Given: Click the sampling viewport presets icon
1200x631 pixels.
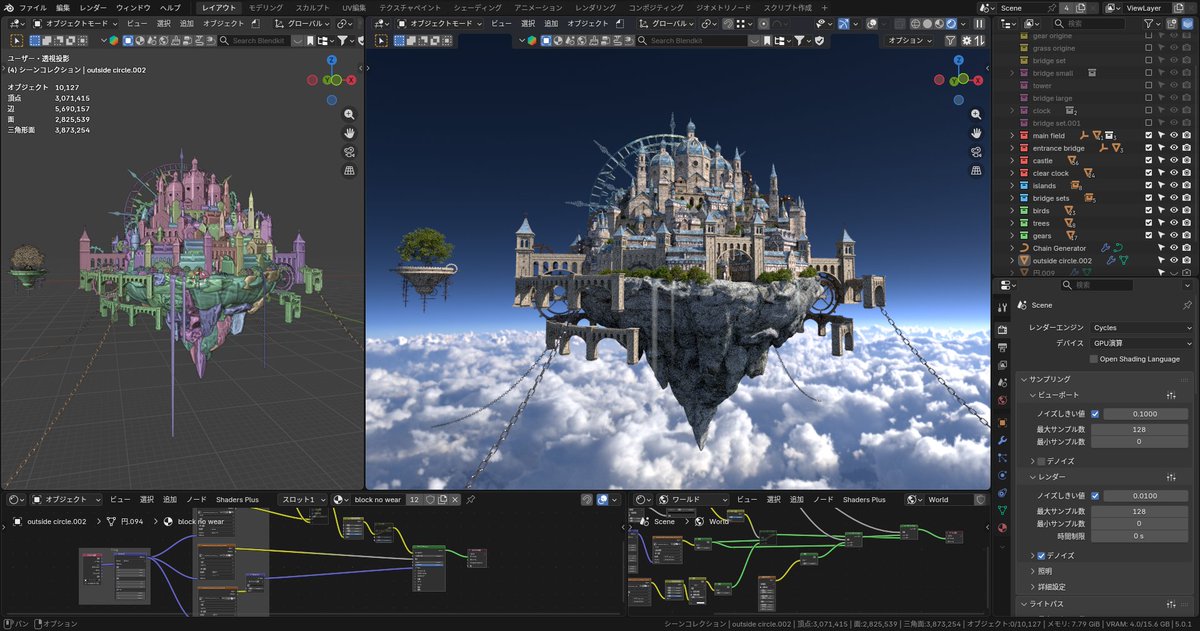Looking at the screenshot, I should coord(1172,396).
